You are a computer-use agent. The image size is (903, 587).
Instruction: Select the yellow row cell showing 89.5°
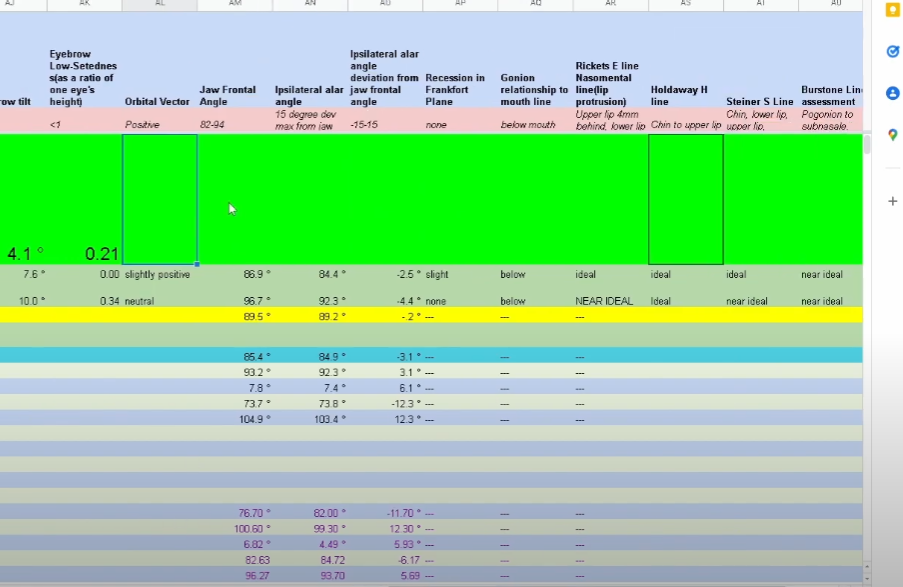[x=235, y=316]
